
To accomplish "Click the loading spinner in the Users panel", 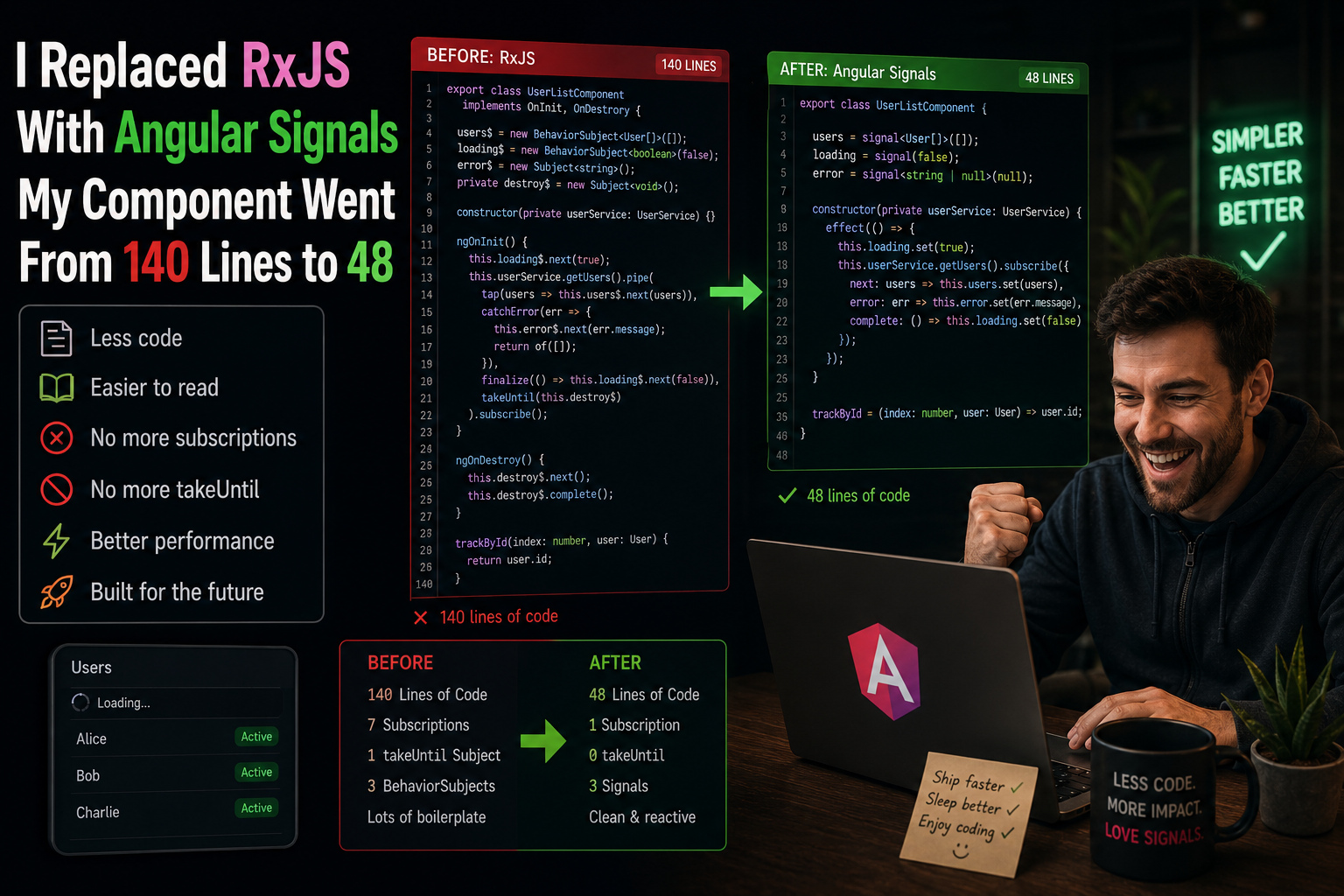I will pyautogui.click(x=80, y=703).
